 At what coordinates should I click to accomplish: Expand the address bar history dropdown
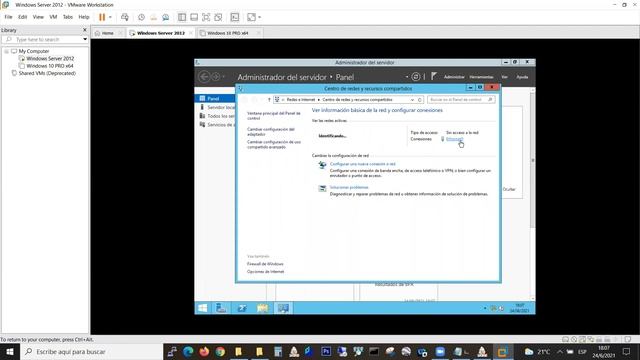point(412,100)
